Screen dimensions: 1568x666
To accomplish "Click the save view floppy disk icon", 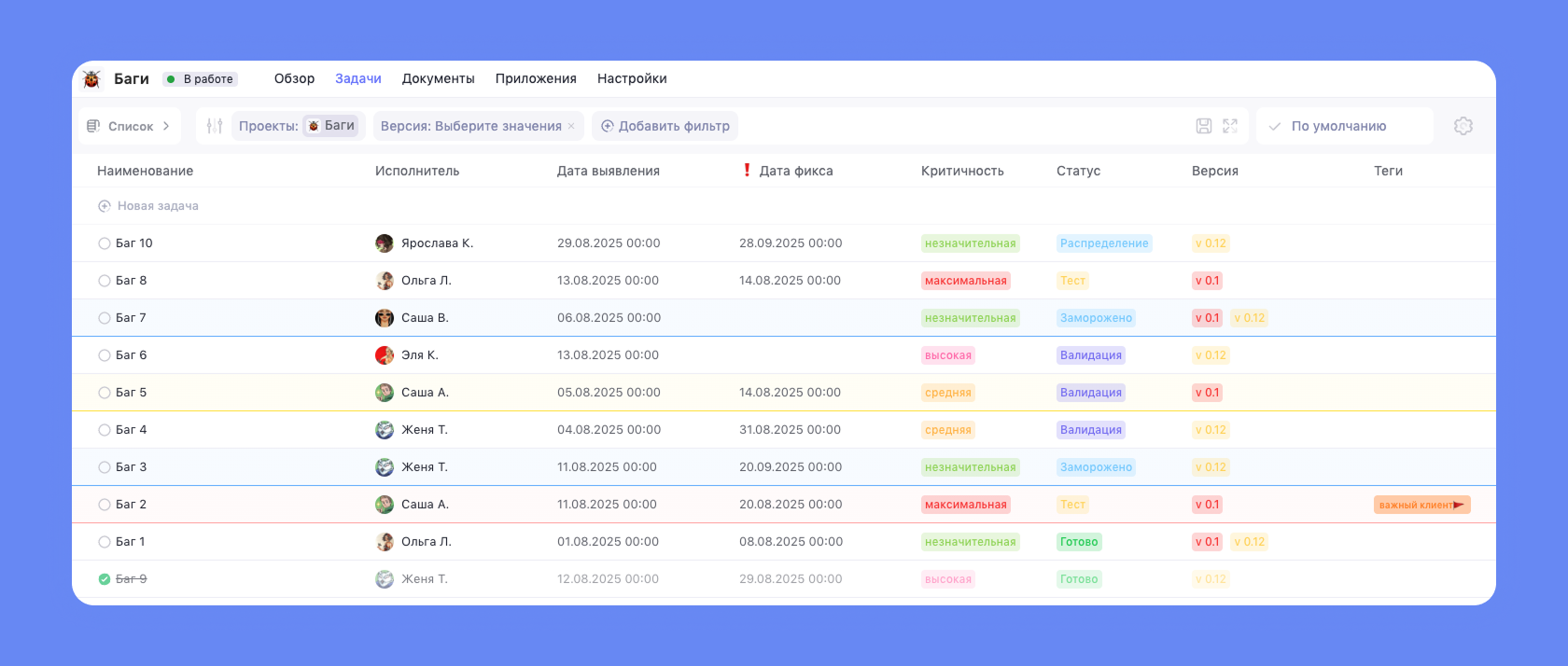I will [1204, 126].
